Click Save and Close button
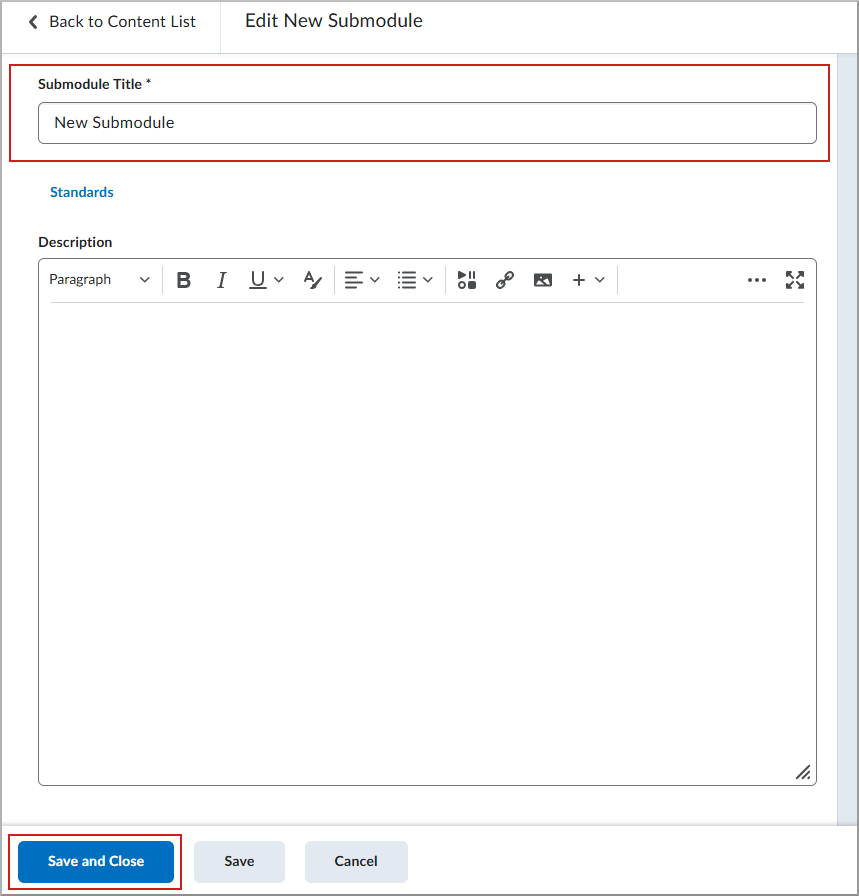The height and width of the screenshot is (896, 859). (96, 861)
